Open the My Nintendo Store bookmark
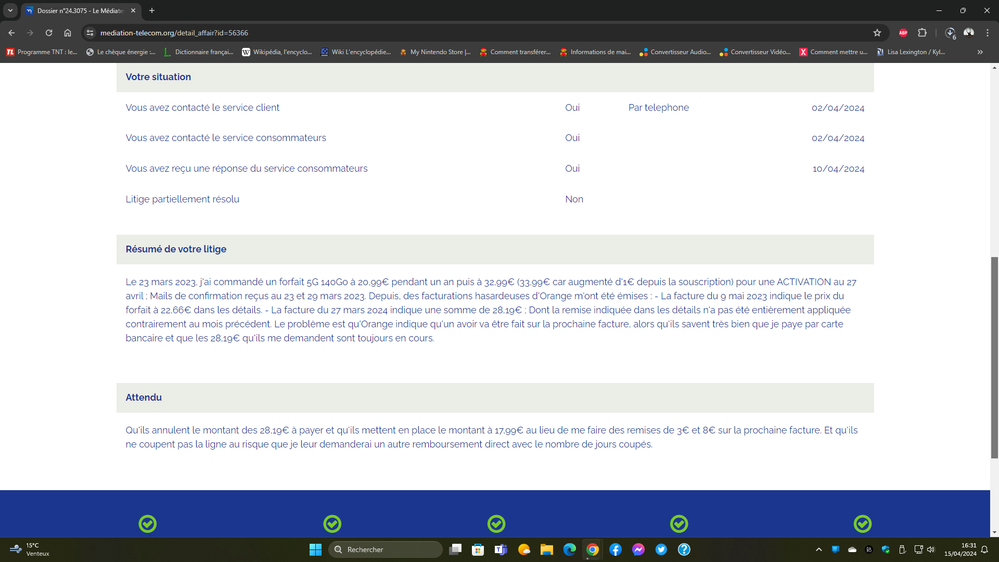The image size is (999, 562). click(x=435, y=52)
